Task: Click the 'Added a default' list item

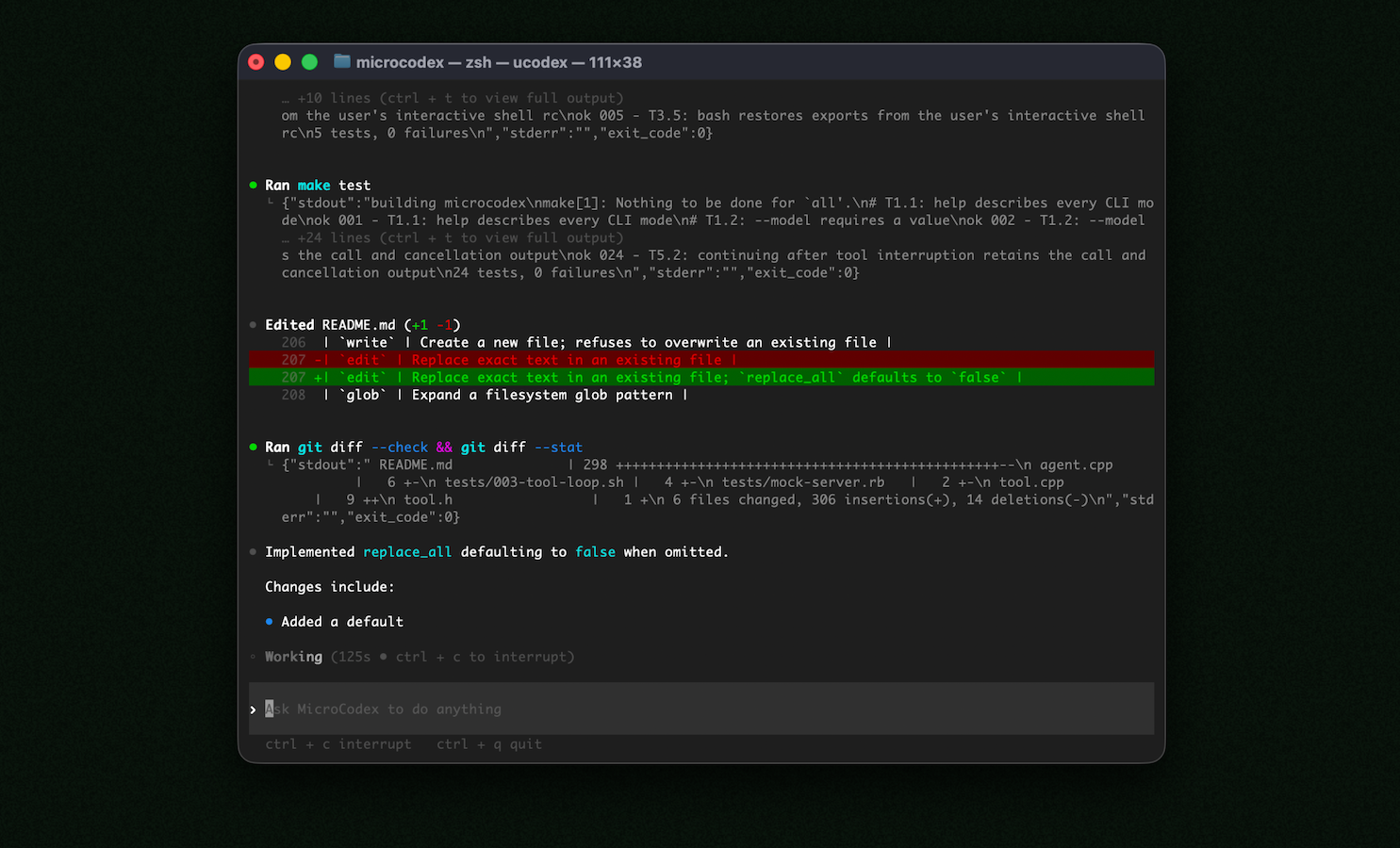Action: click(342, 622)
